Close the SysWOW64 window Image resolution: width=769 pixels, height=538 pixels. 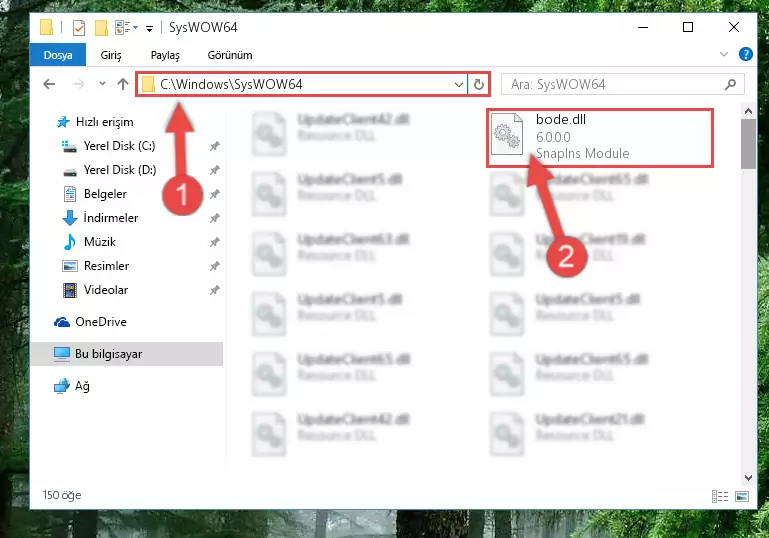click(x=734, y=27)
